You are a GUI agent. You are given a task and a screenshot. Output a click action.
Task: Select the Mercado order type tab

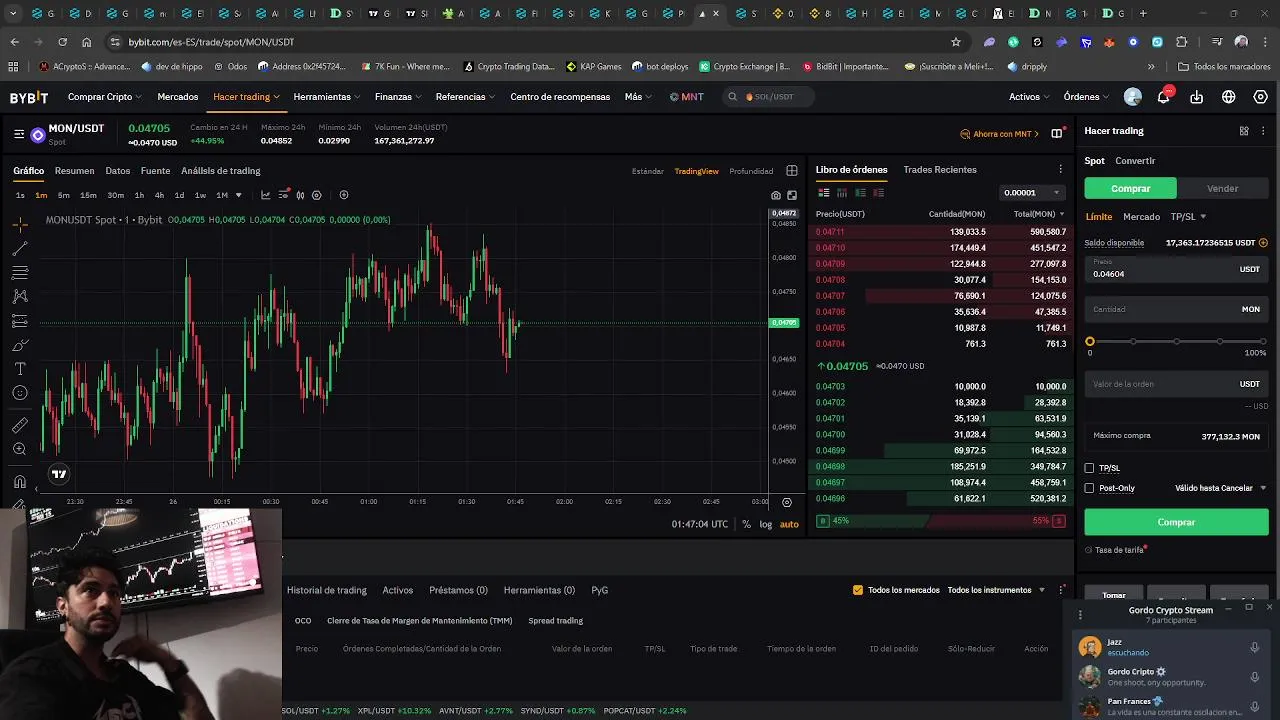[1142, 217]
